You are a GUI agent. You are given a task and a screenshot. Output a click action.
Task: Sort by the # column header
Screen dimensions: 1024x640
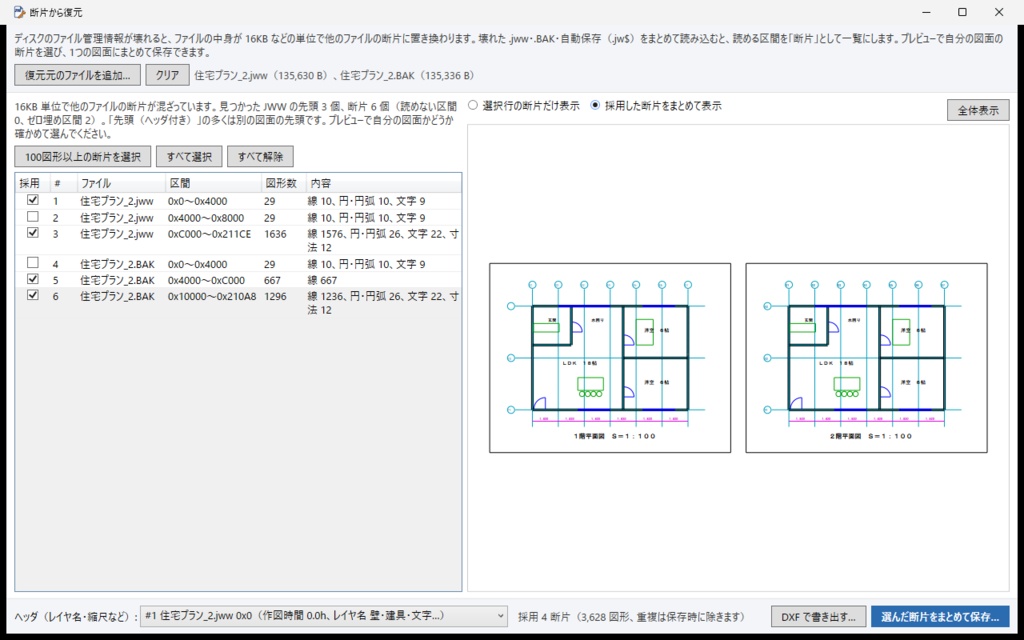click(63, 184)
